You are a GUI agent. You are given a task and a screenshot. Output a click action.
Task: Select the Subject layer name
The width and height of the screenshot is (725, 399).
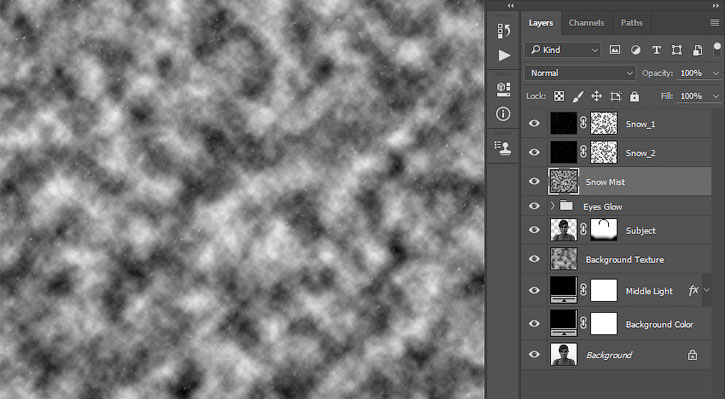pos(640,231)
